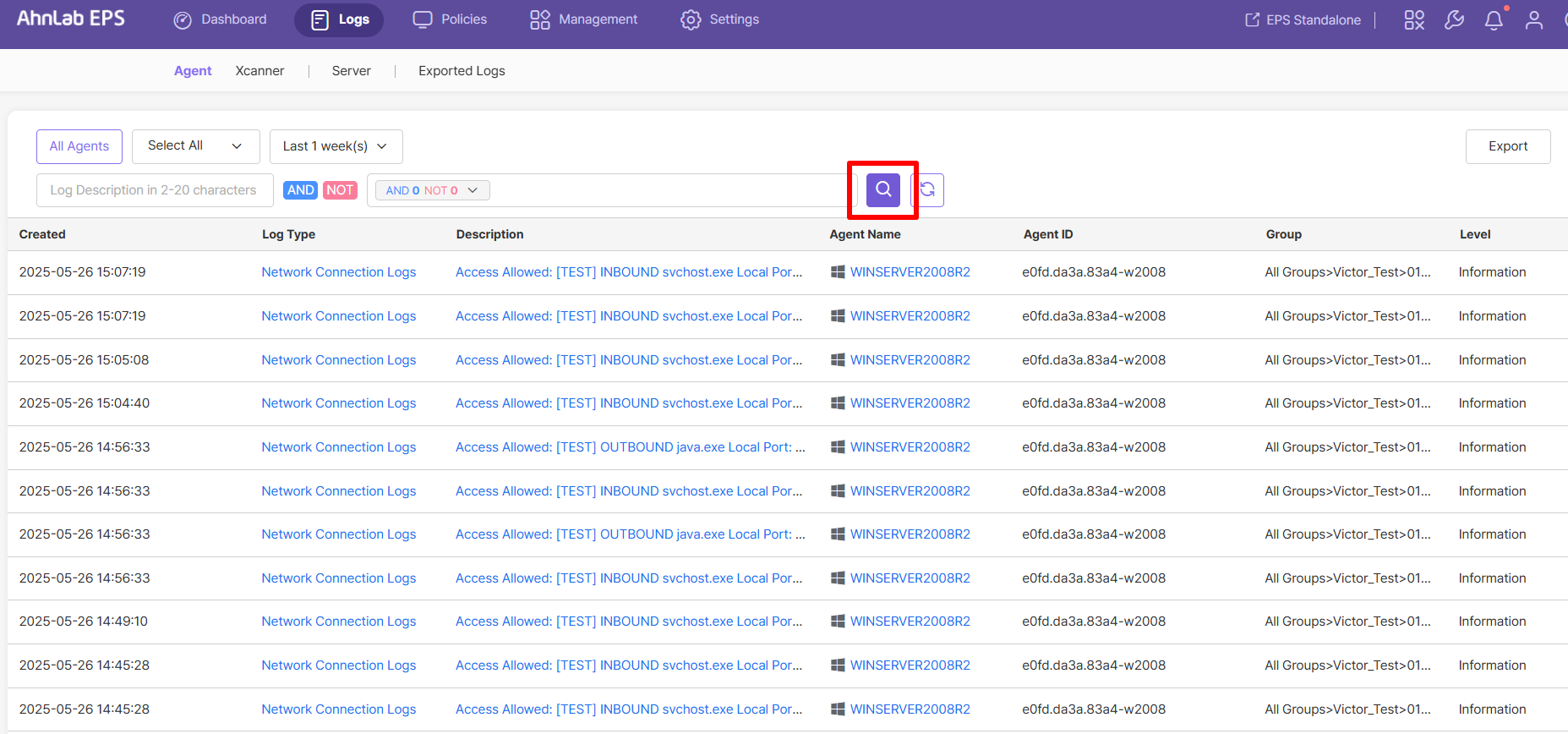Go to the Dashboard menu
Screen dimensions: 1568x734
220,19
